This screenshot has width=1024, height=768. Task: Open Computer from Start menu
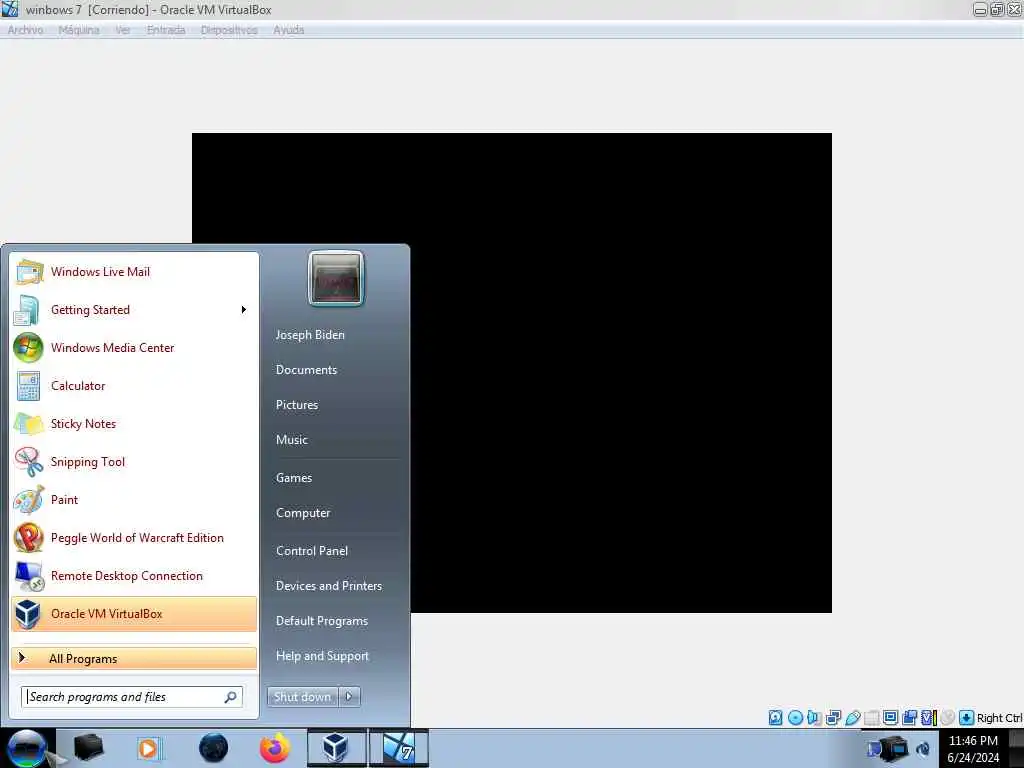[303, 513]
